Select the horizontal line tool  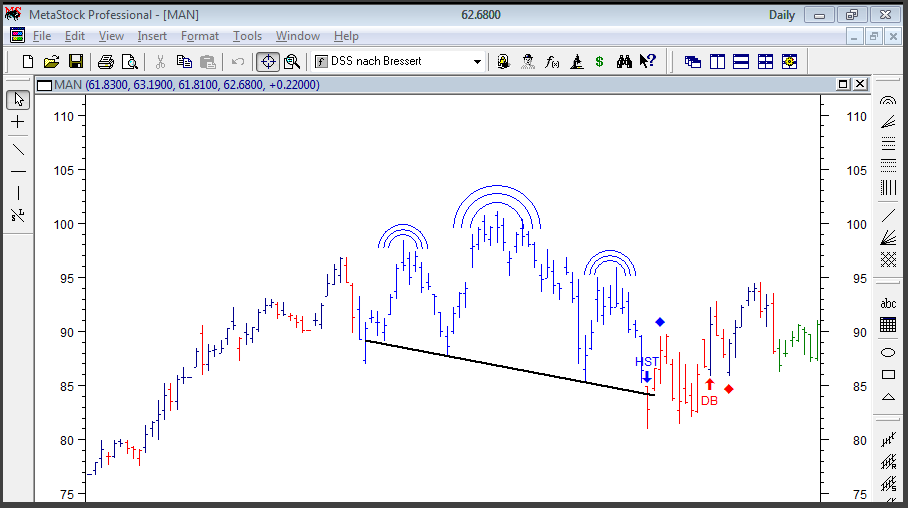click(18, 171)
